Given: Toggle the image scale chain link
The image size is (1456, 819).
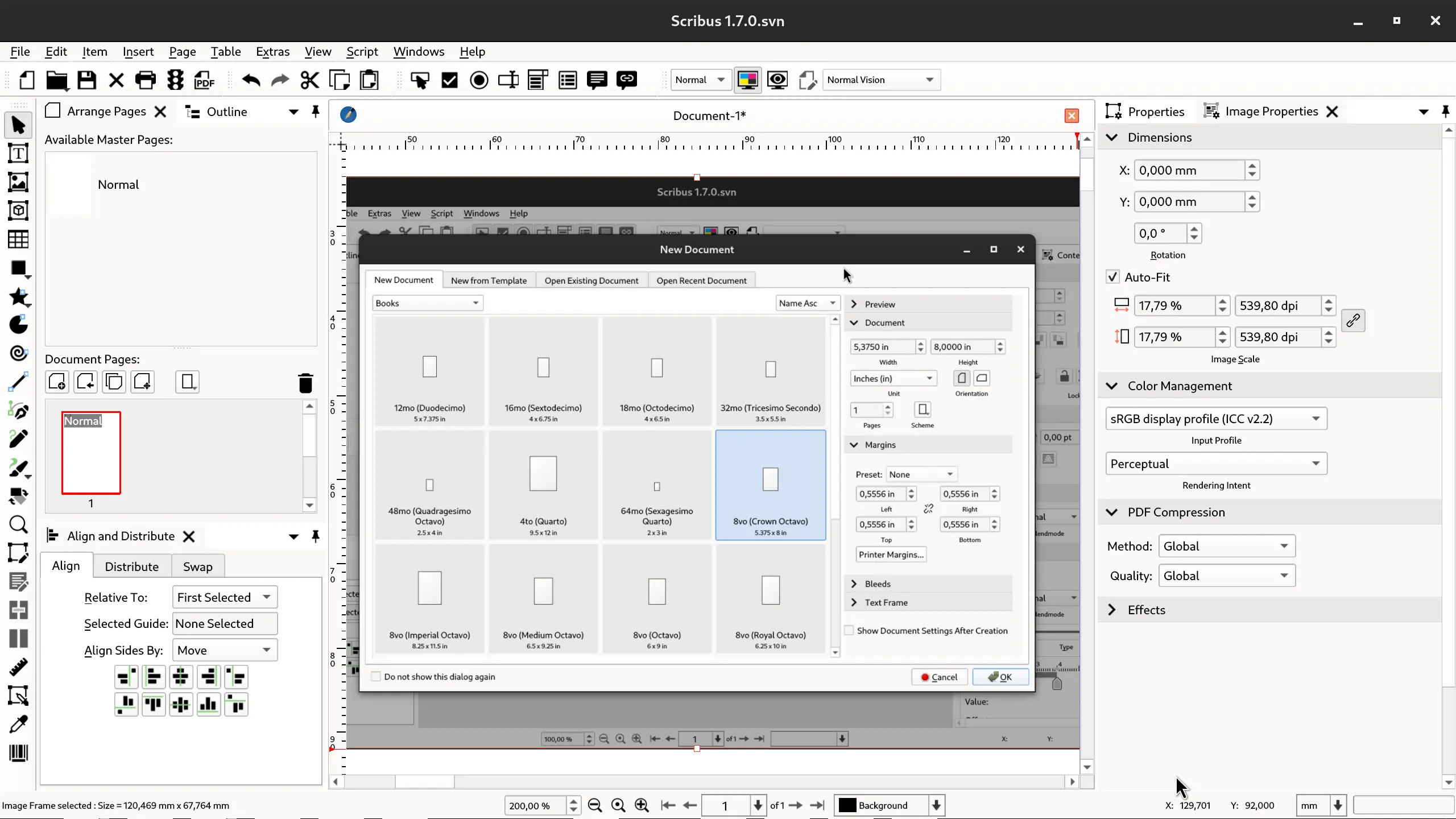Looking at the screenshot, I should pos(1353,321).
